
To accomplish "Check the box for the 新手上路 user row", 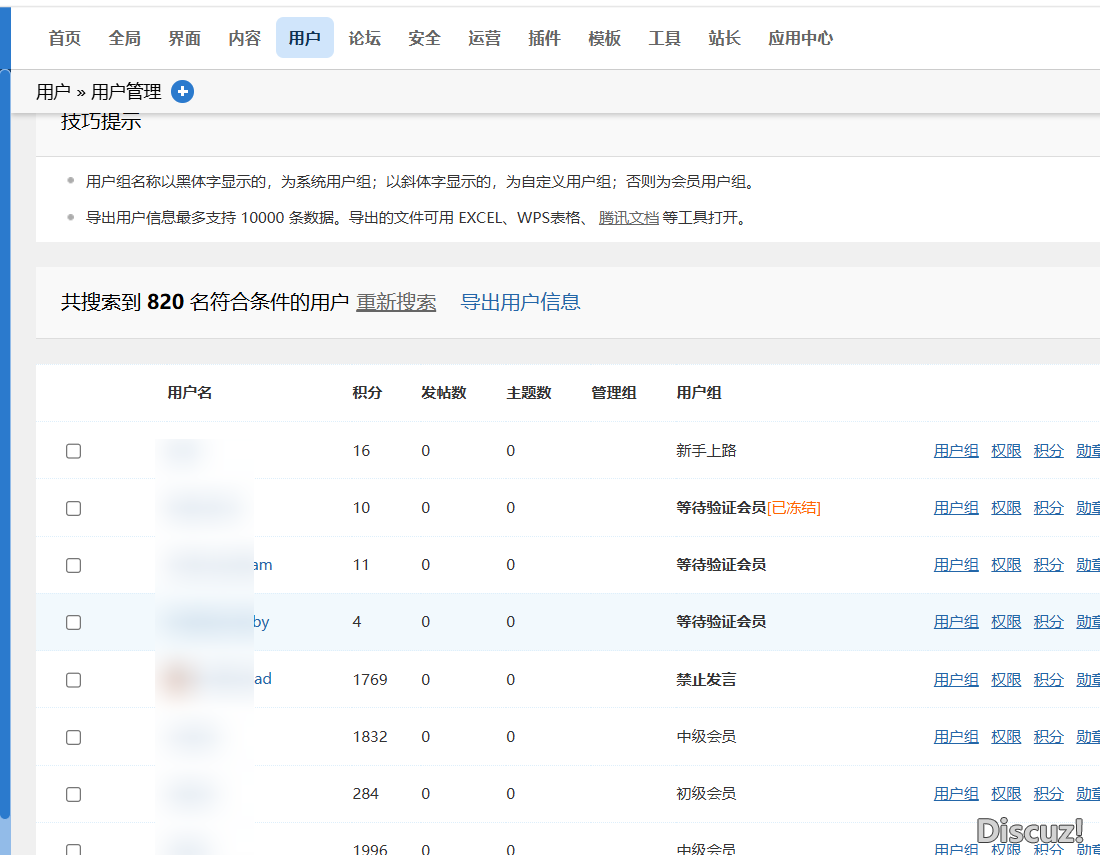I will tap(73, 451).
